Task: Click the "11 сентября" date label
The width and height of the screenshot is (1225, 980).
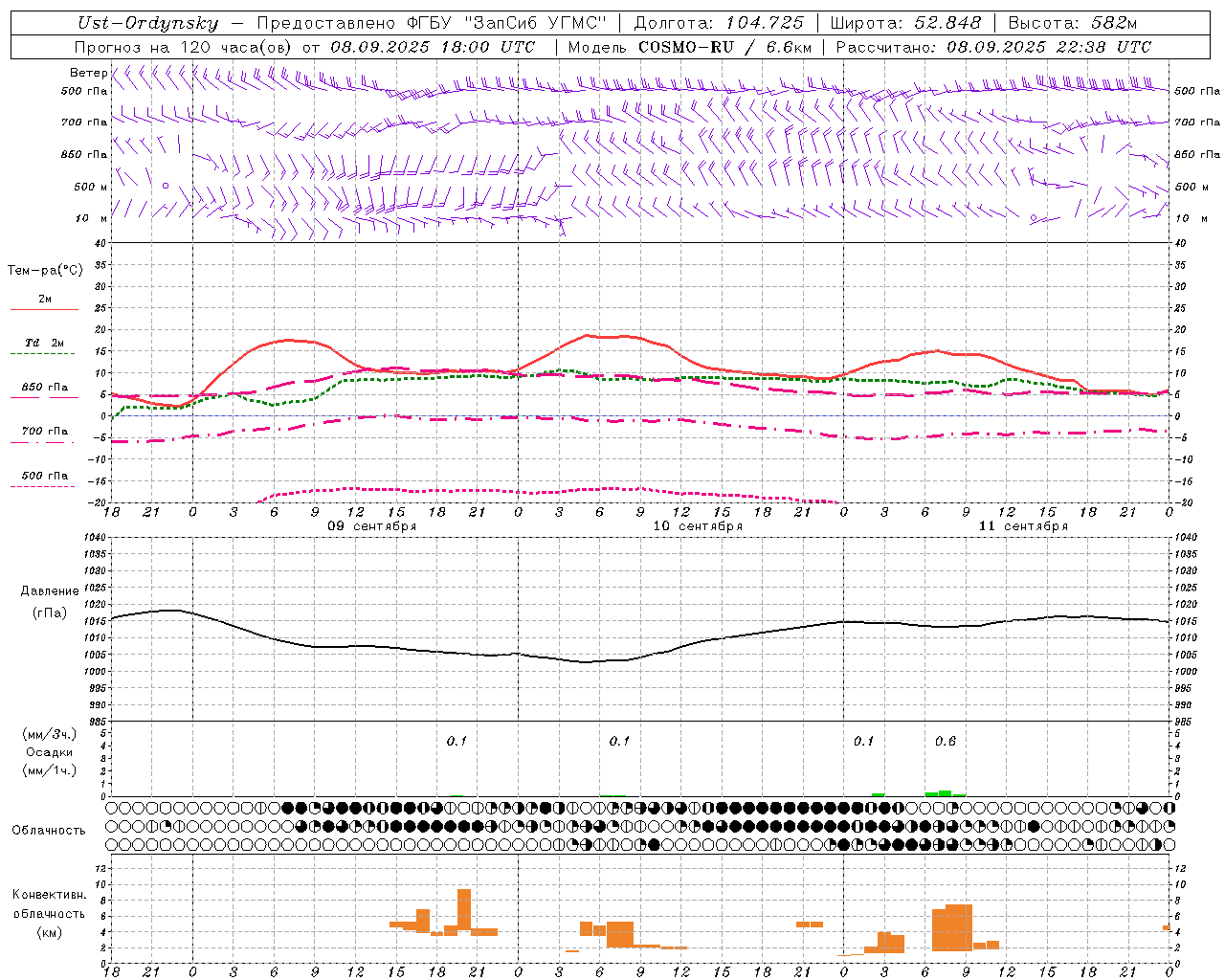Action: pos(1023,526)
